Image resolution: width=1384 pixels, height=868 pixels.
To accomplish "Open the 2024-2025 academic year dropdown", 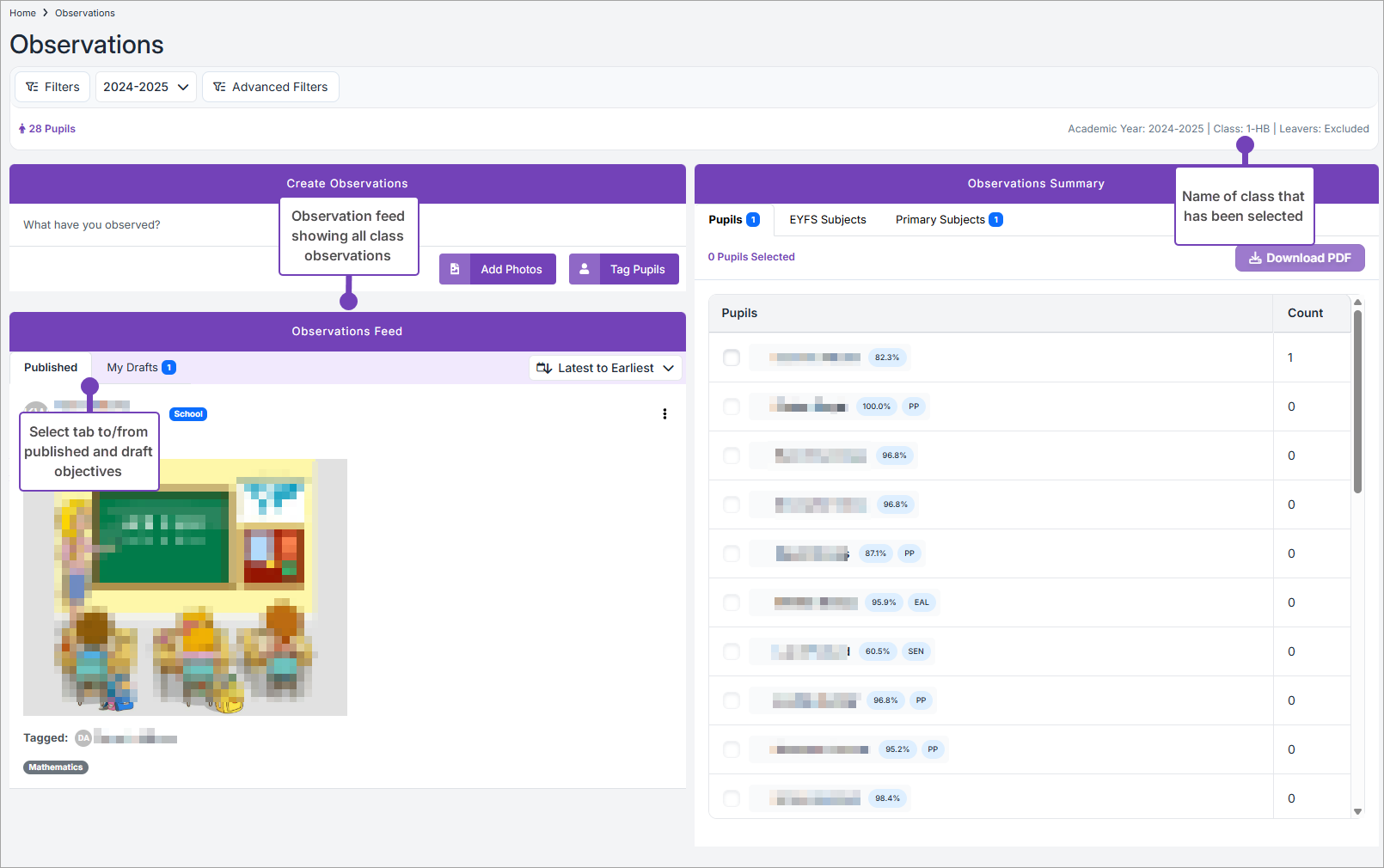I will (x=145, y=87).
